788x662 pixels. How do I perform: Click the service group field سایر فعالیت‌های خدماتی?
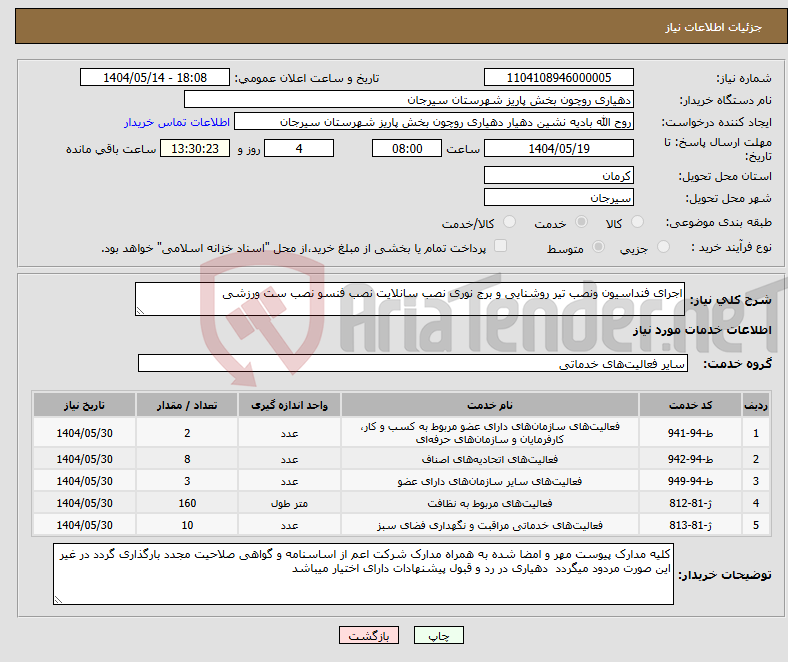413,363
